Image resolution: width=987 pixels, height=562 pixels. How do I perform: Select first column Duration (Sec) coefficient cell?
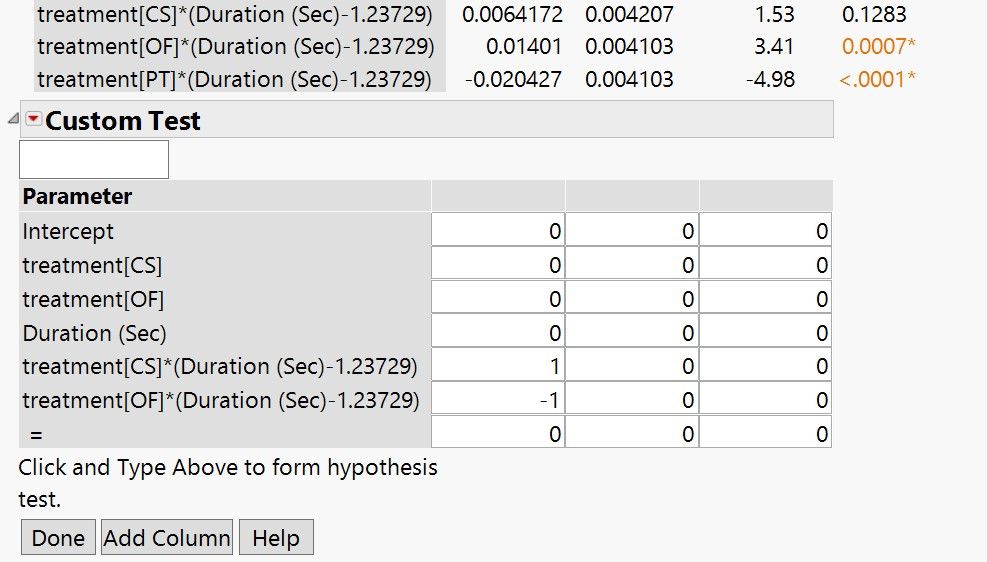498,333
